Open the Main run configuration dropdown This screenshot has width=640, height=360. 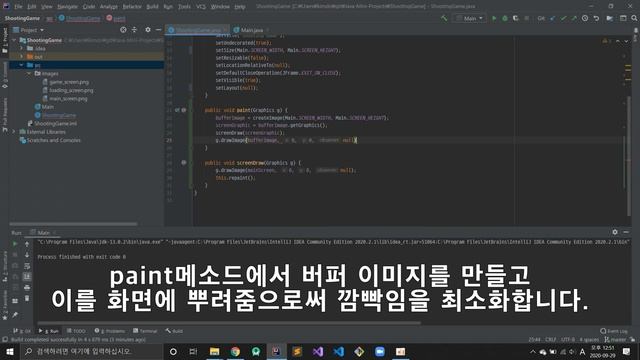[470, 18]
